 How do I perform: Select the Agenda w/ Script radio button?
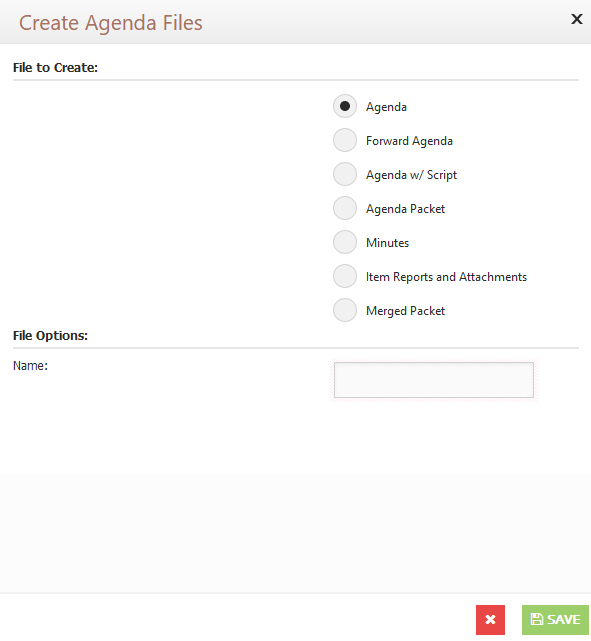(345, 174)
